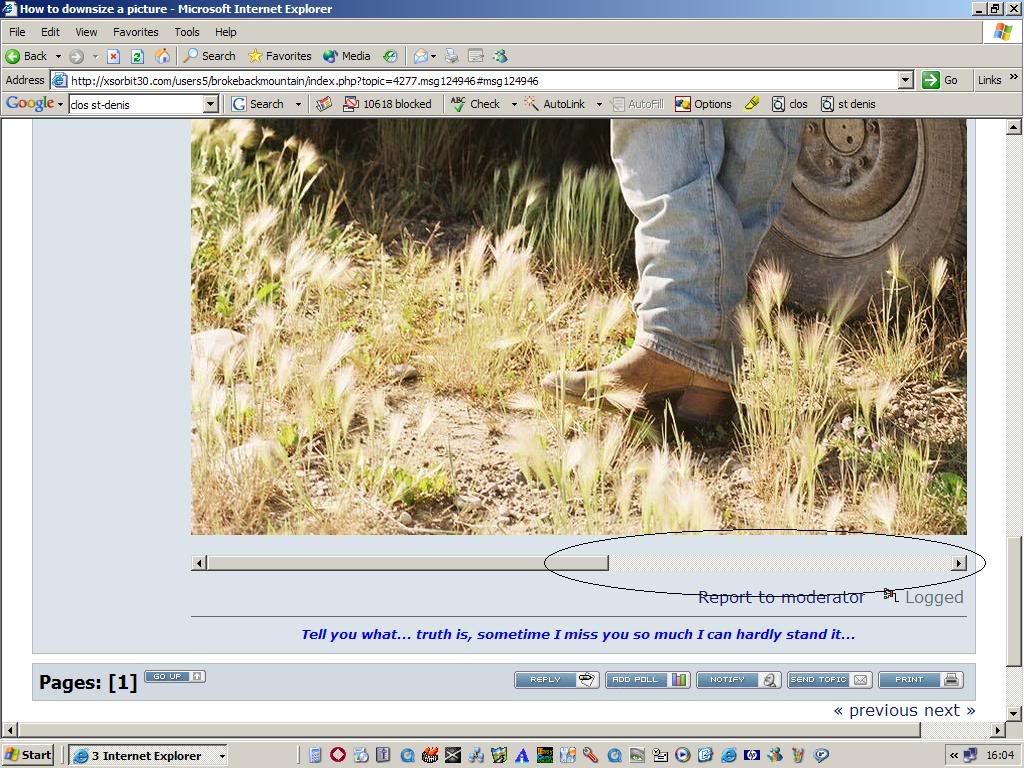Toggle the popup blocker '10618 blocked'
The height and width of the screenshot is (768, 1024).
coord(387,104)
